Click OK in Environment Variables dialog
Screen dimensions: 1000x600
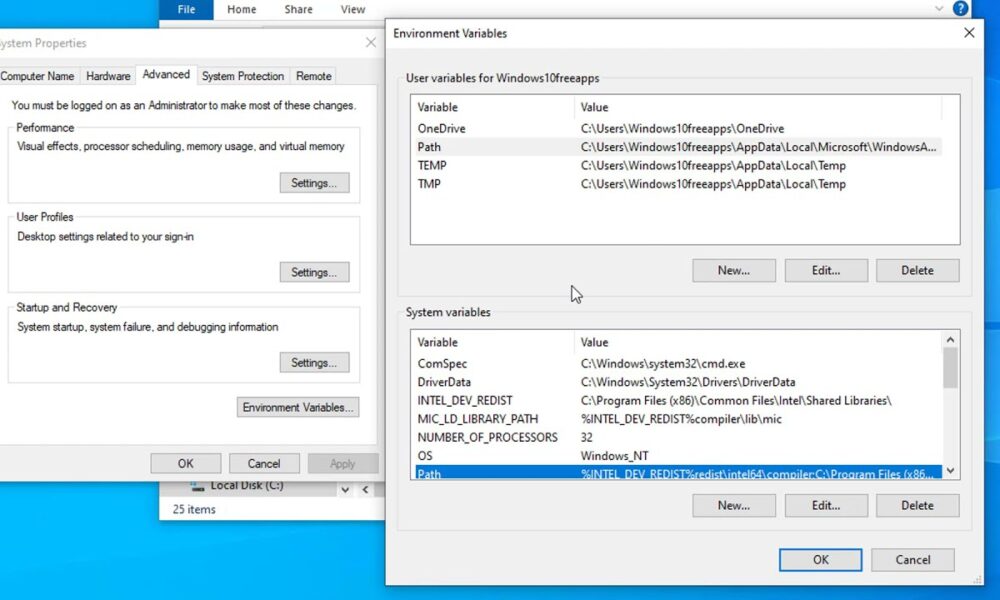(x=819, y=560)
